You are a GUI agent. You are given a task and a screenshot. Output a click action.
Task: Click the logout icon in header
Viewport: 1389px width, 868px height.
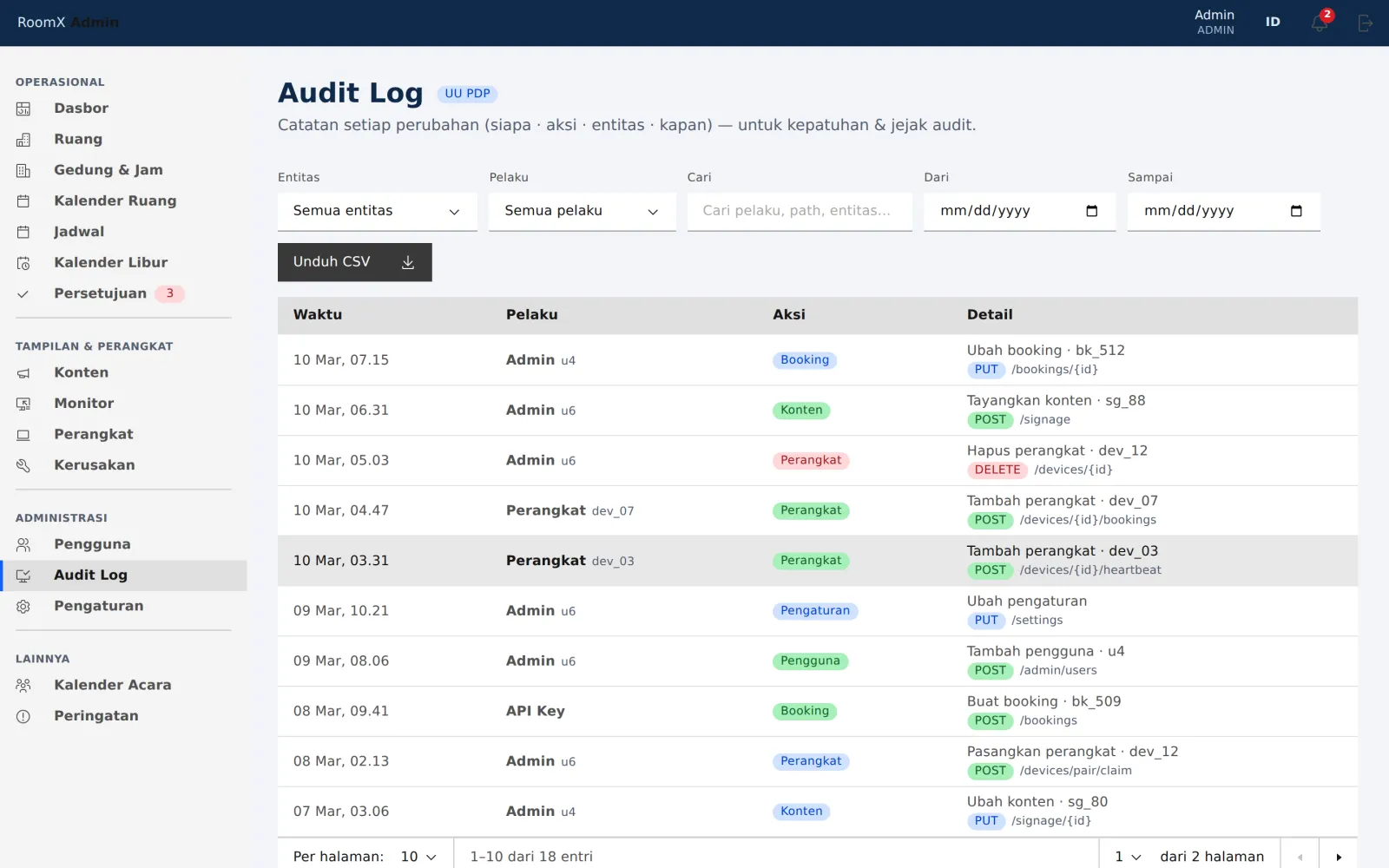point(1365,23)
